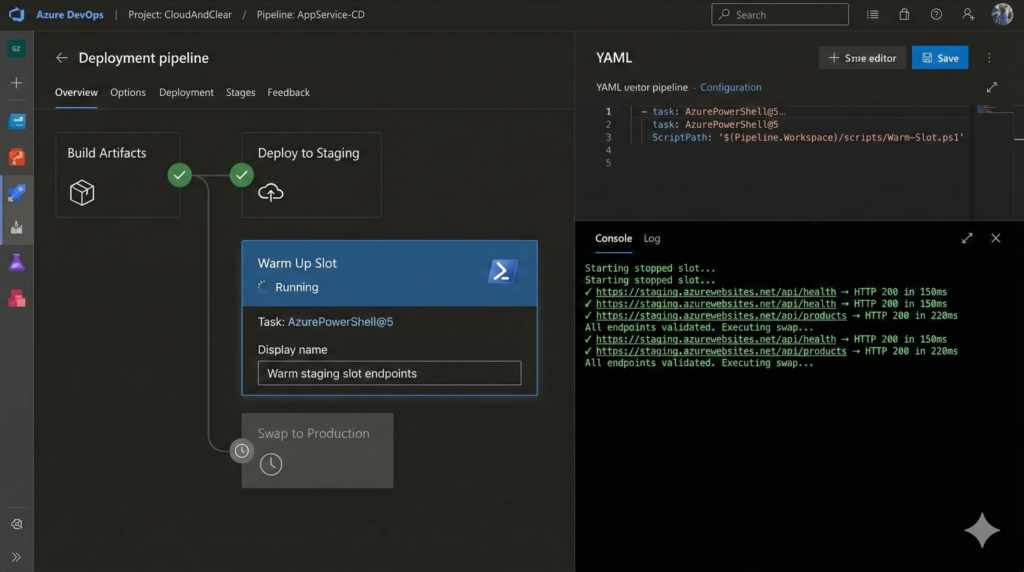Open Artifacts from the left sidebar

point(16,298)
